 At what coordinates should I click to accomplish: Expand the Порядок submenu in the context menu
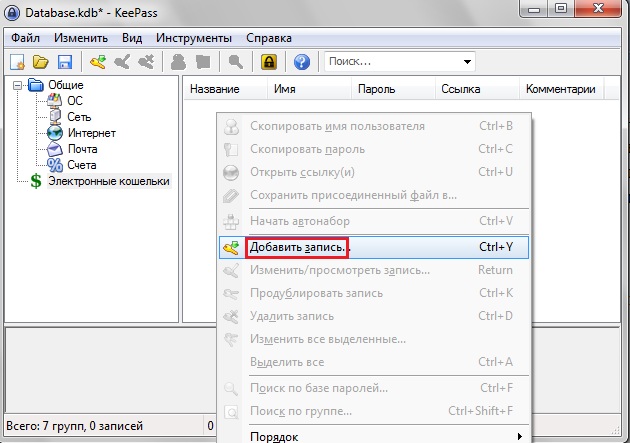tap(518, 436)
